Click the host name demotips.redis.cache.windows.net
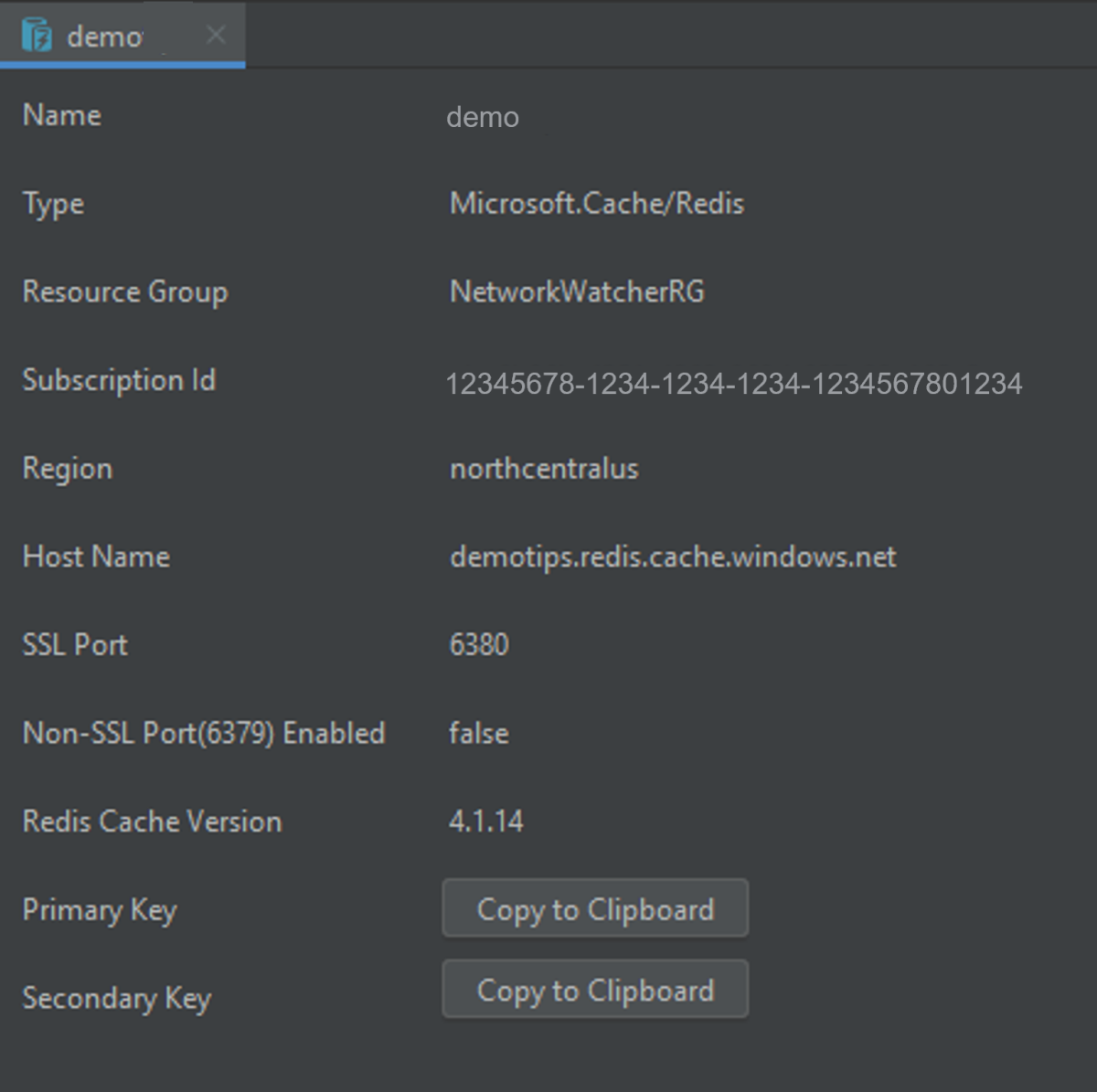1097x1092 pixels. tap(673, 557)
